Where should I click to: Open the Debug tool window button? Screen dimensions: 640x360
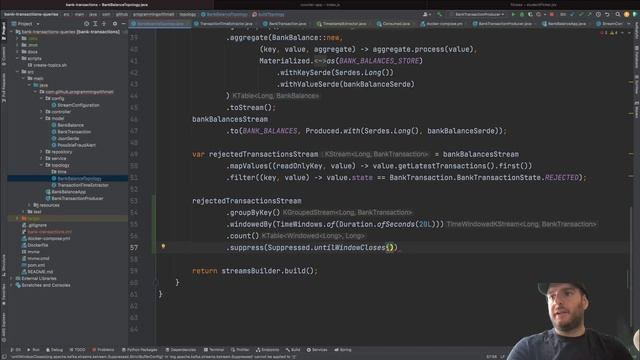tap(54, 350)
